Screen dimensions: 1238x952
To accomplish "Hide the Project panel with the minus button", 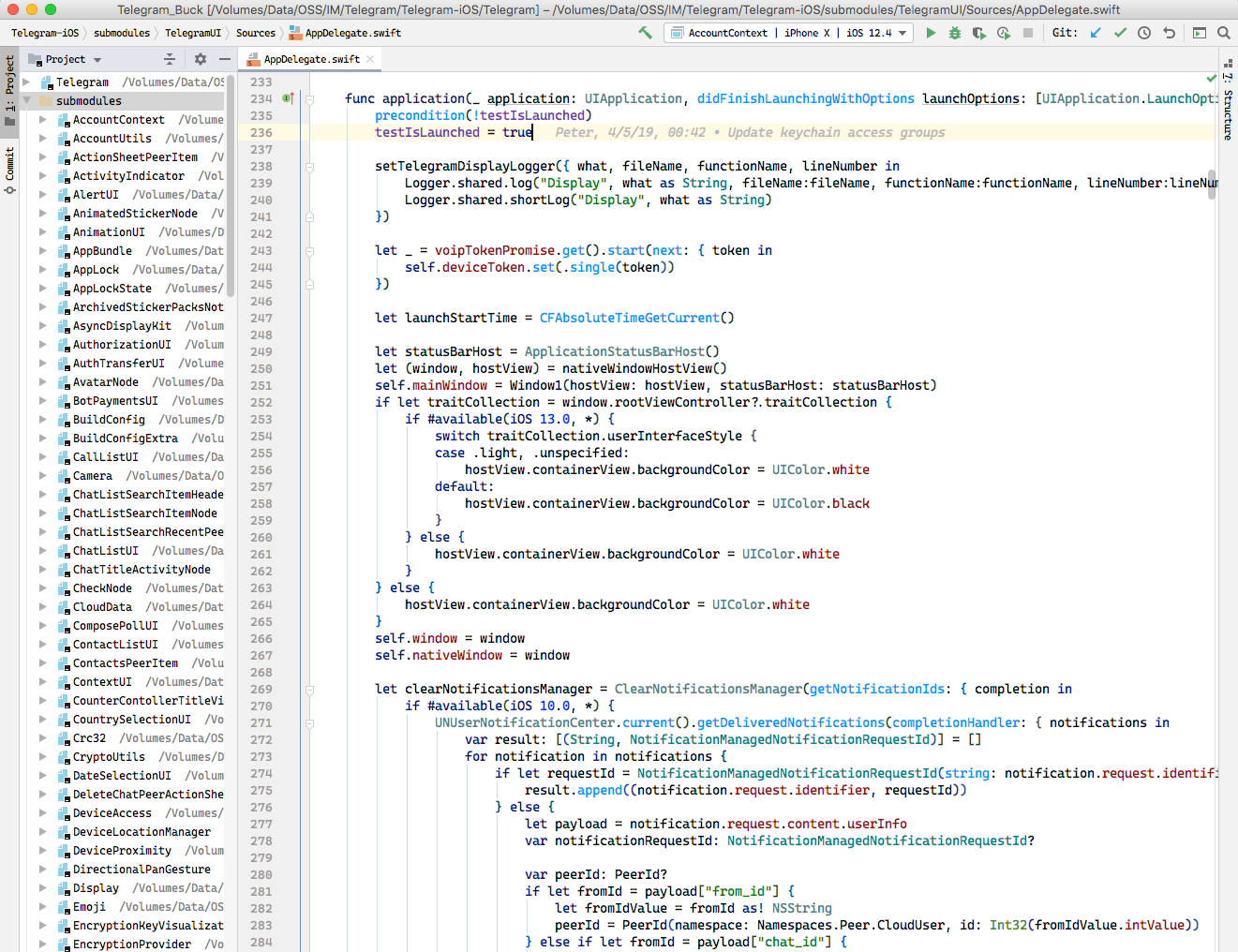I will pos(227,58).
